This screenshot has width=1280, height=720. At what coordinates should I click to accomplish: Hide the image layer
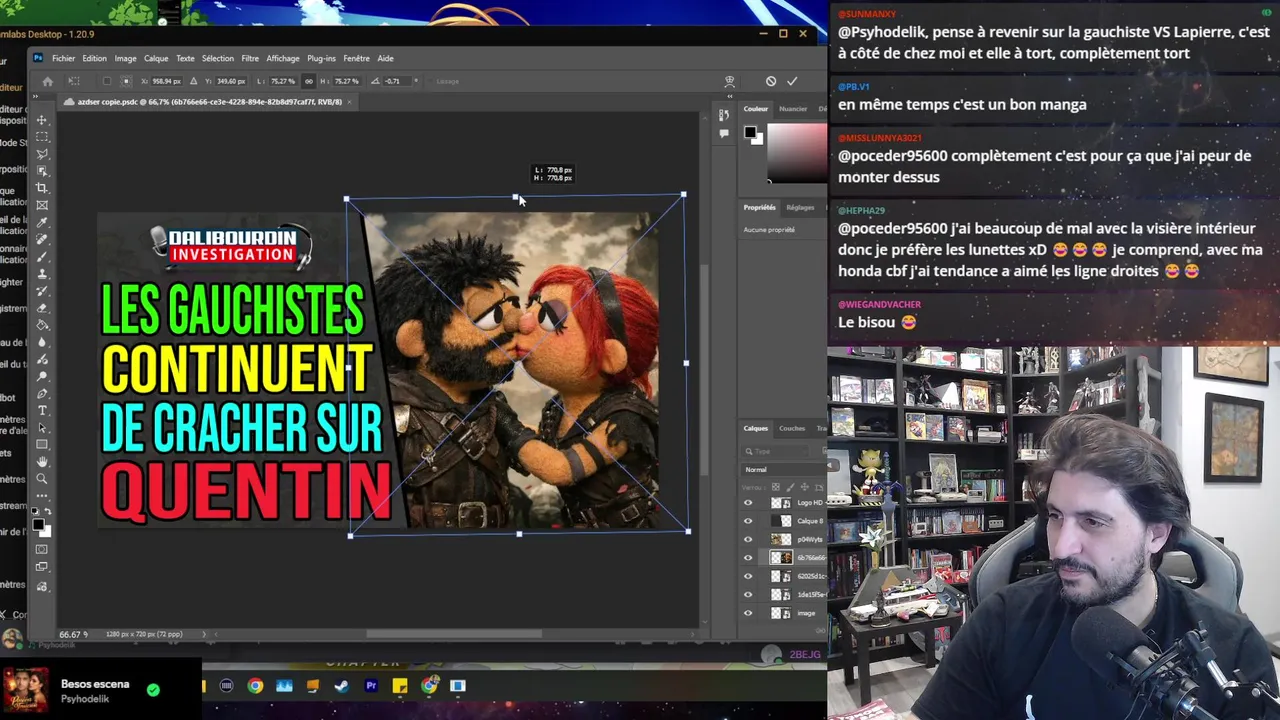pyautogui.click(x=748, y=613)
